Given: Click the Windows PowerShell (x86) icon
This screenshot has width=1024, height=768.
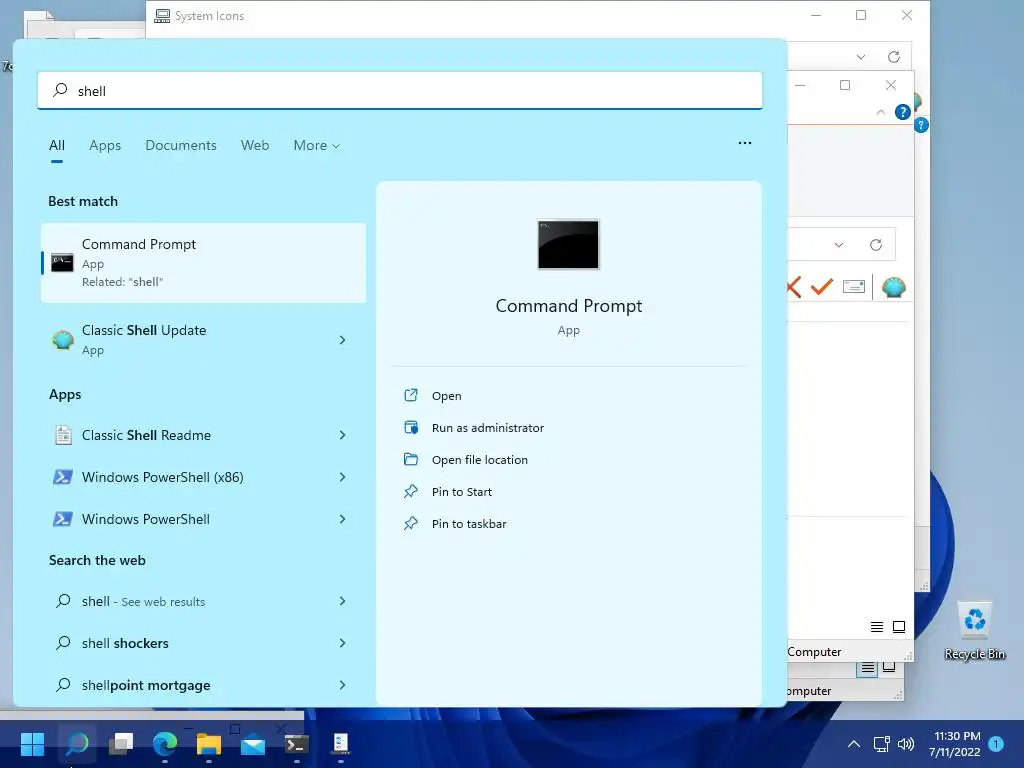Looking at the screenshot, I should 63,477.
